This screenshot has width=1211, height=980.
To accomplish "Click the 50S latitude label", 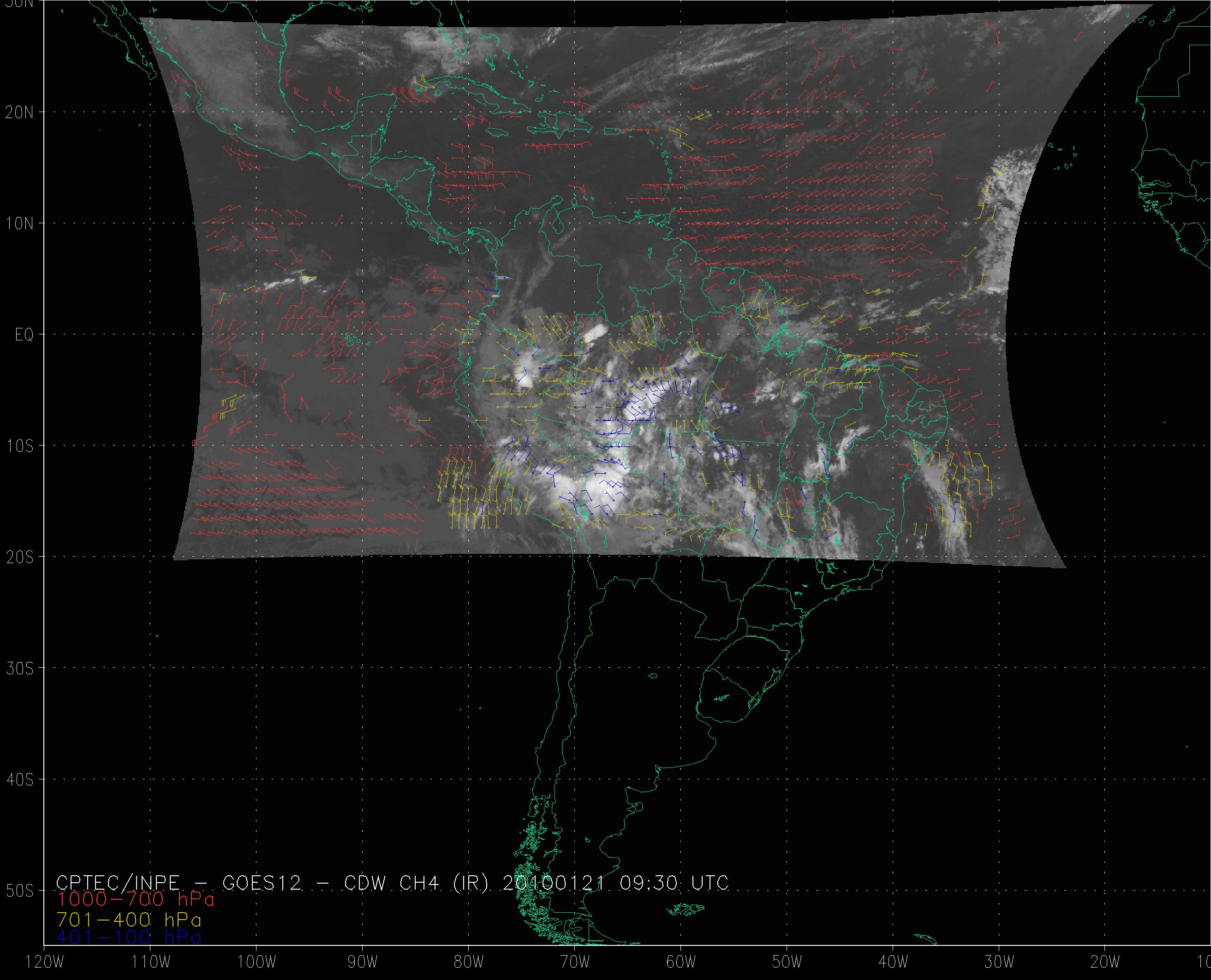I will [20, 891].
